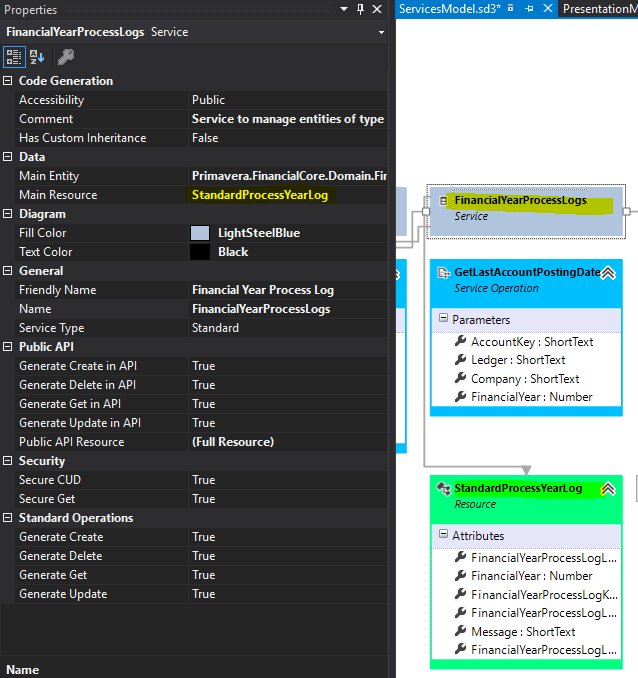Click the service operation icon on GetLastAccountPostingDate

[x=444, y=273]
